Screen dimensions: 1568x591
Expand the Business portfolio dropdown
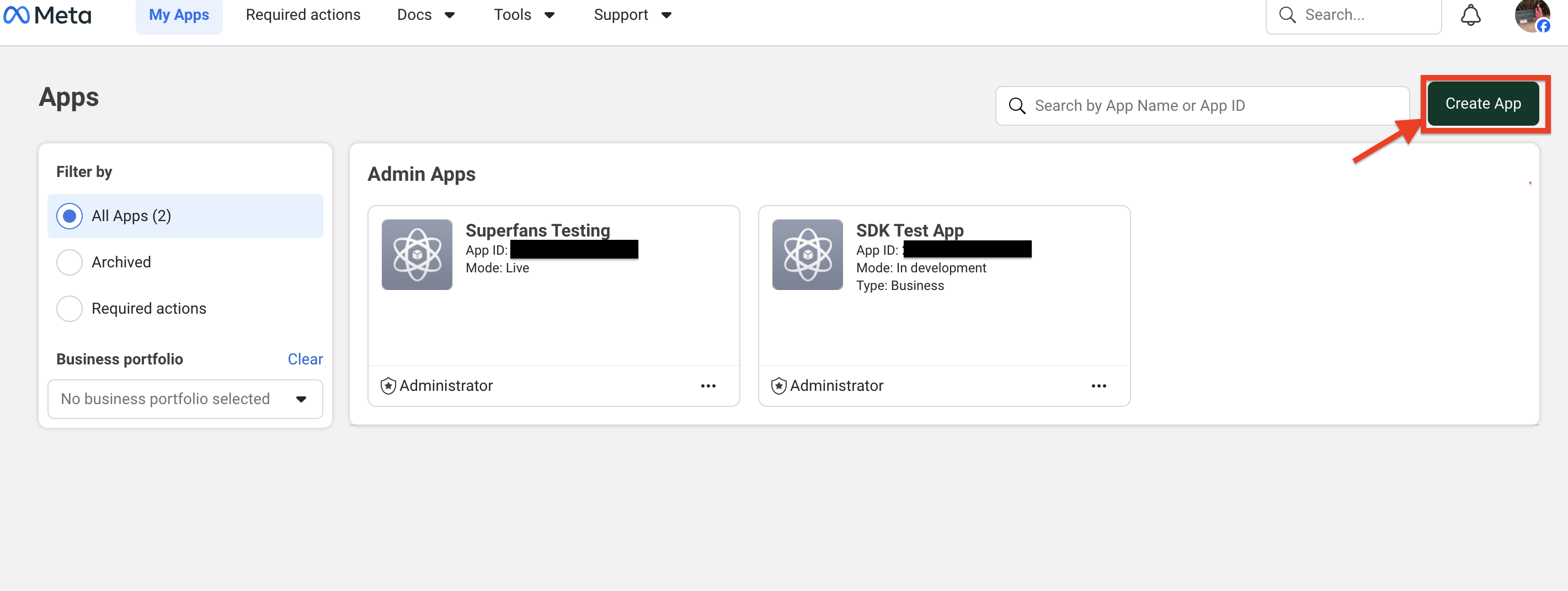[185, 399]
